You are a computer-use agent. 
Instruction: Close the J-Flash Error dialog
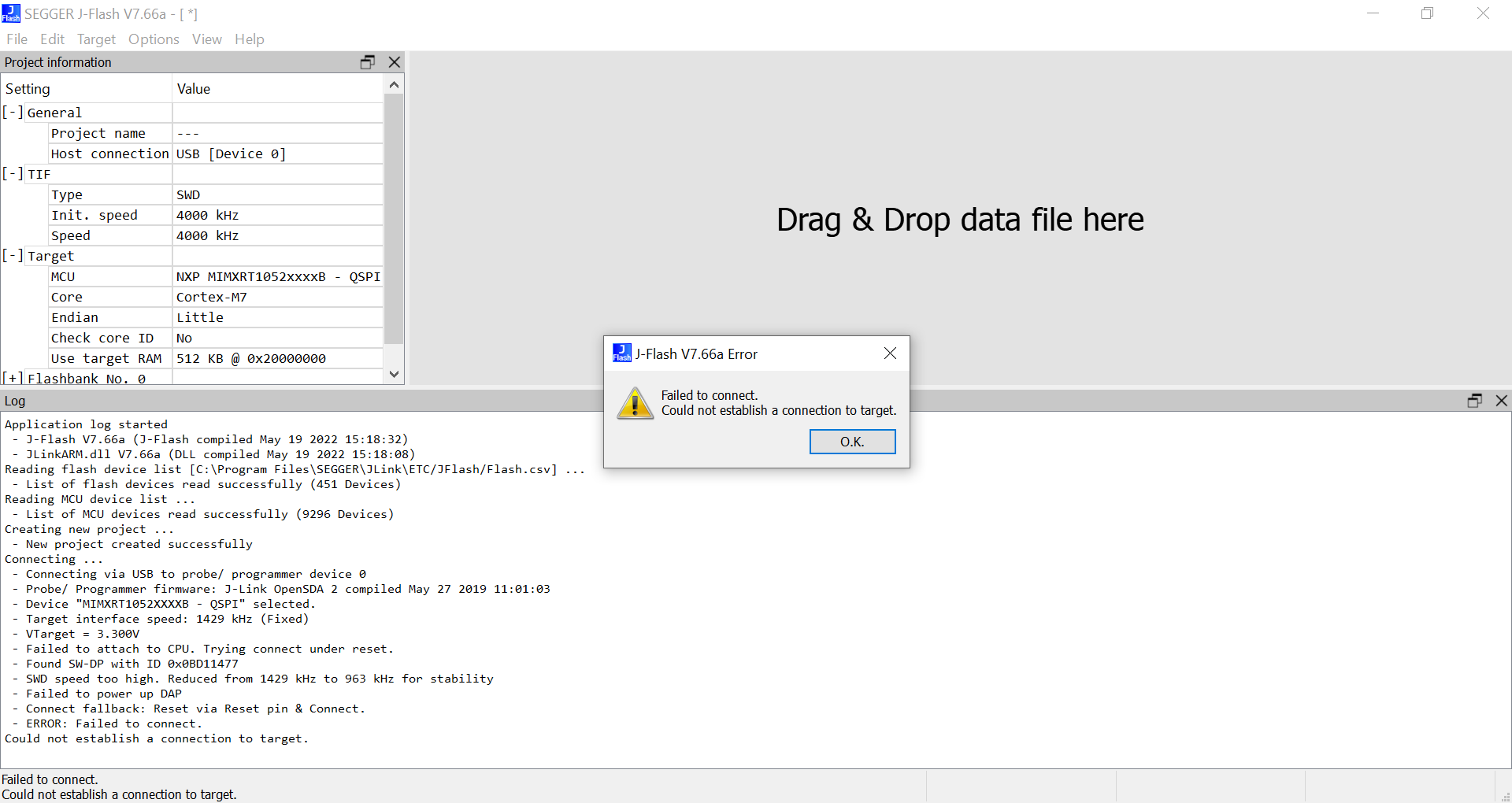[890, 353]
